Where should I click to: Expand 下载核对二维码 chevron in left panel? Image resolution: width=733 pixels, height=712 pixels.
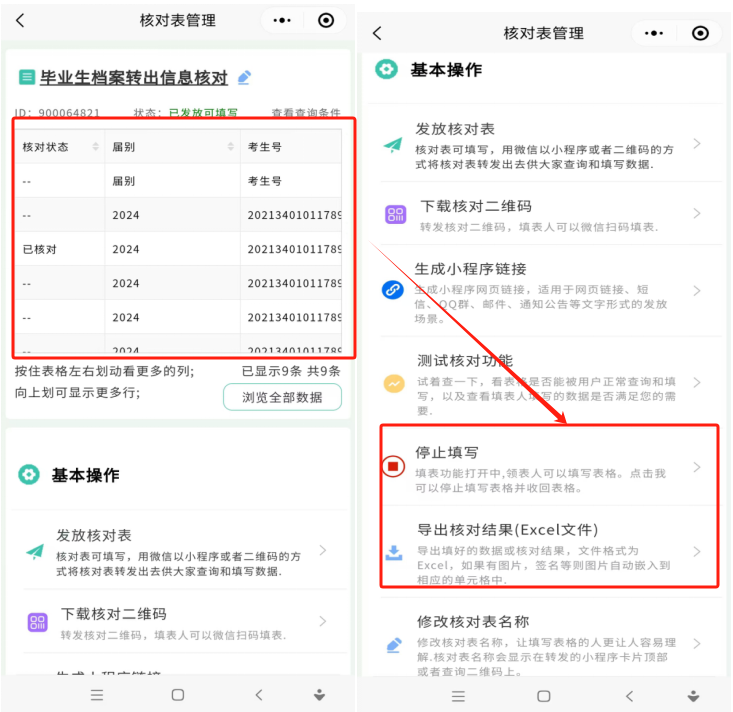point(323,621)
